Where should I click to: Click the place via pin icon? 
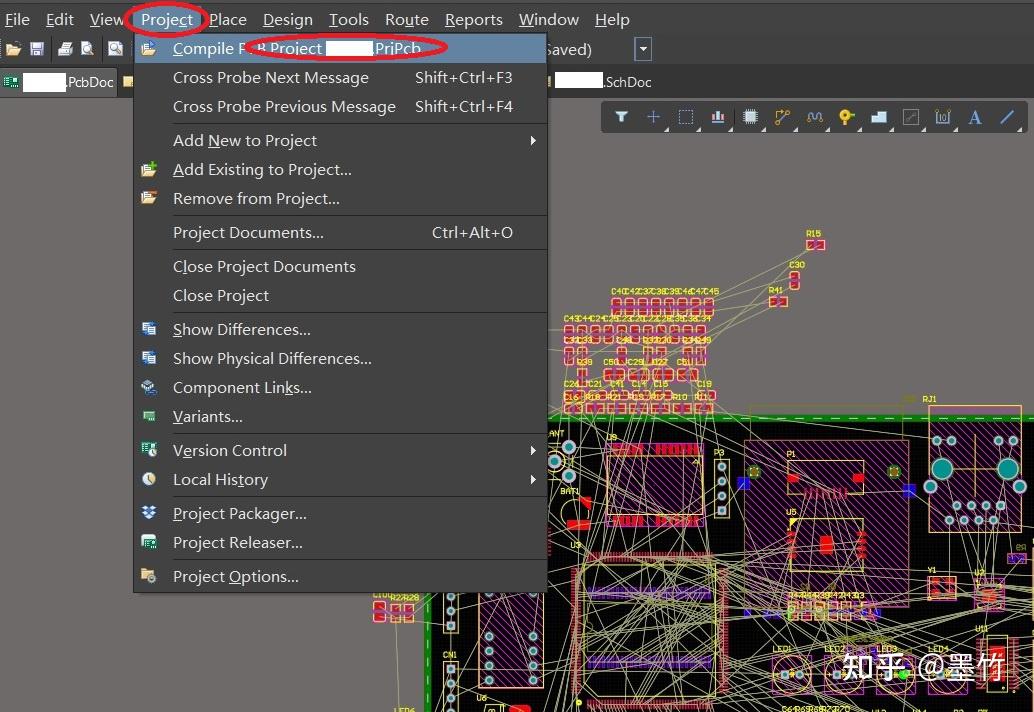(846, 117)
